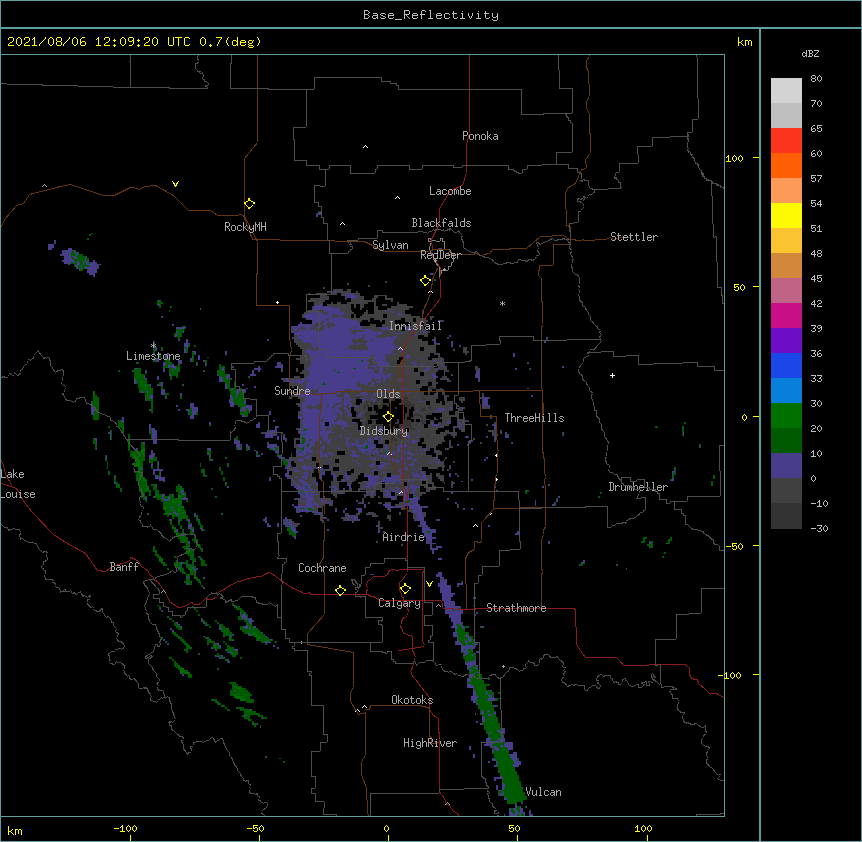The height and width of the screenshot is (842, 862).
Task: Click the legend value -30
Action: pos(819,529)
